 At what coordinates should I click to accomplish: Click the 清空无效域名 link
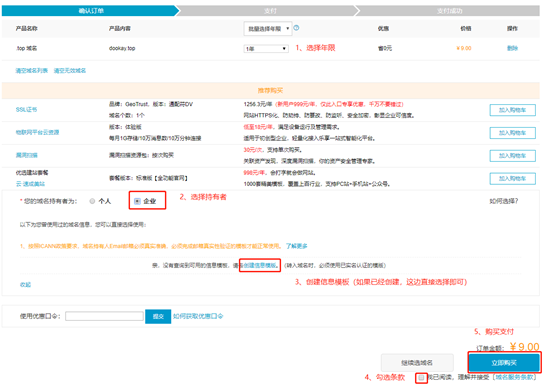click(x=70, y=71)
